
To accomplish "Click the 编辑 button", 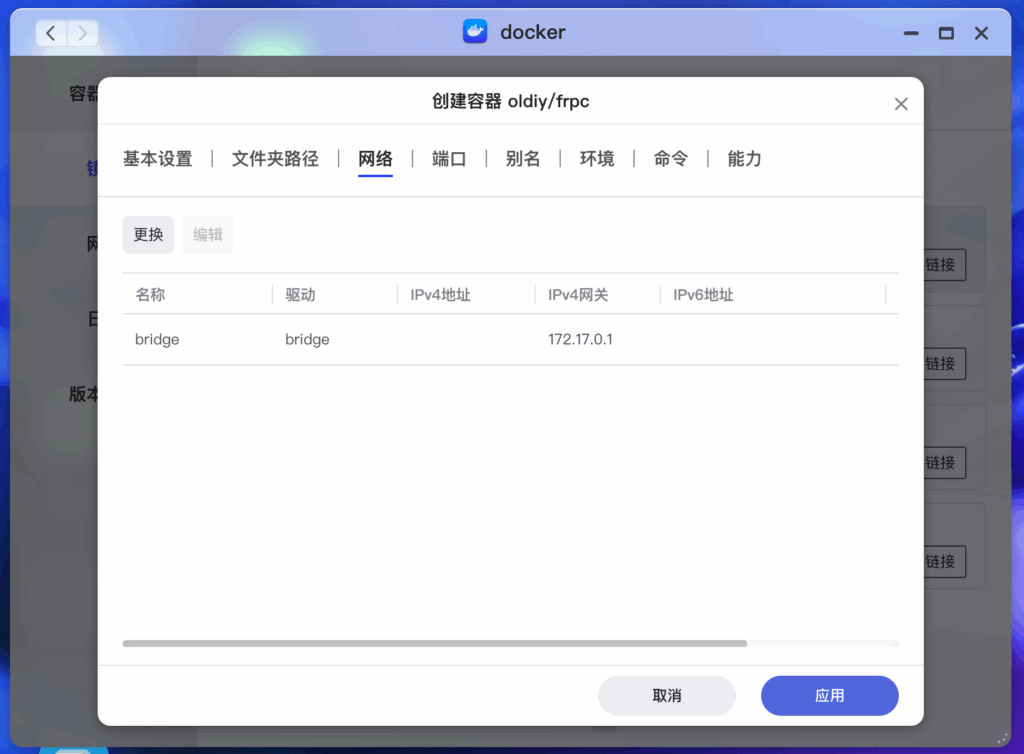I will coord(207,234).
